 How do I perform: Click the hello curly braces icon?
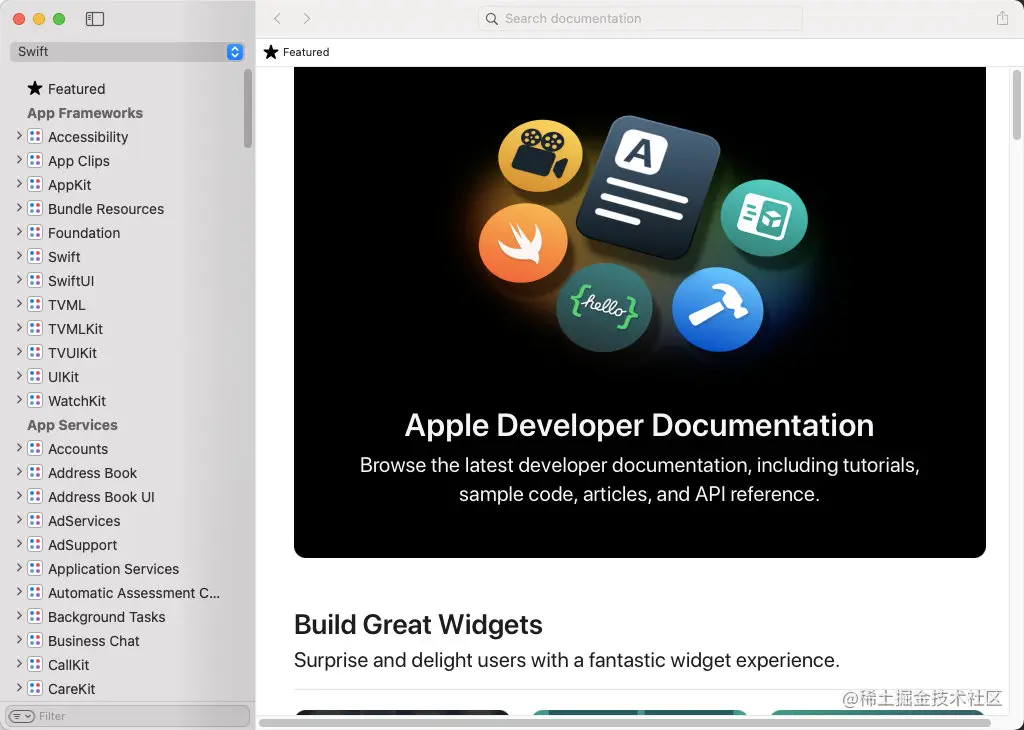click(x=604, y=307)
